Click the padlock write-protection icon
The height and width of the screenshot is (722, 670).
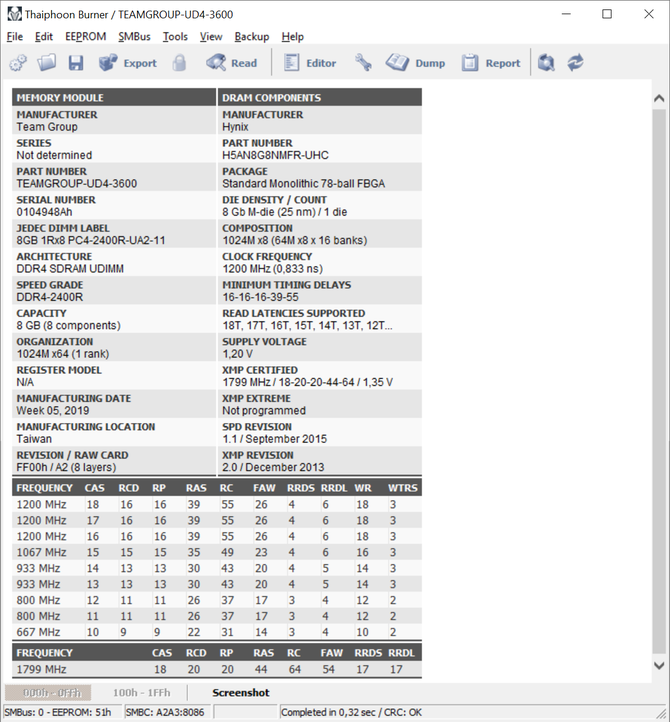tap(179, 63)
